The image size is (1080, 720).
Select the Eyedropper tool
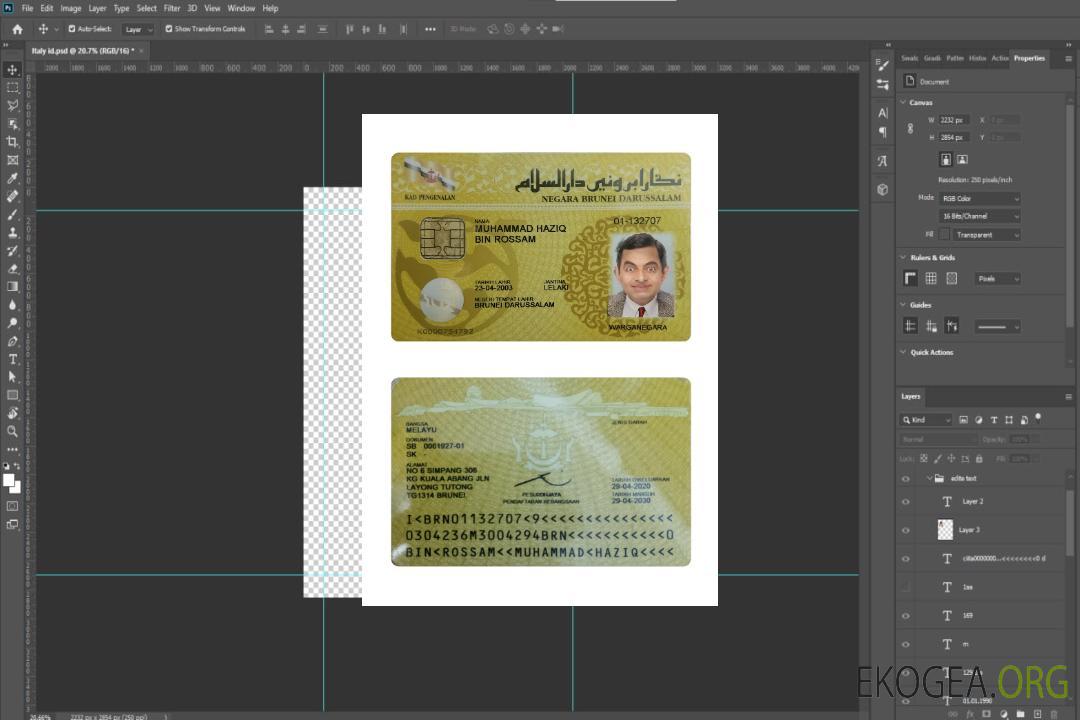tap(12, 178)
